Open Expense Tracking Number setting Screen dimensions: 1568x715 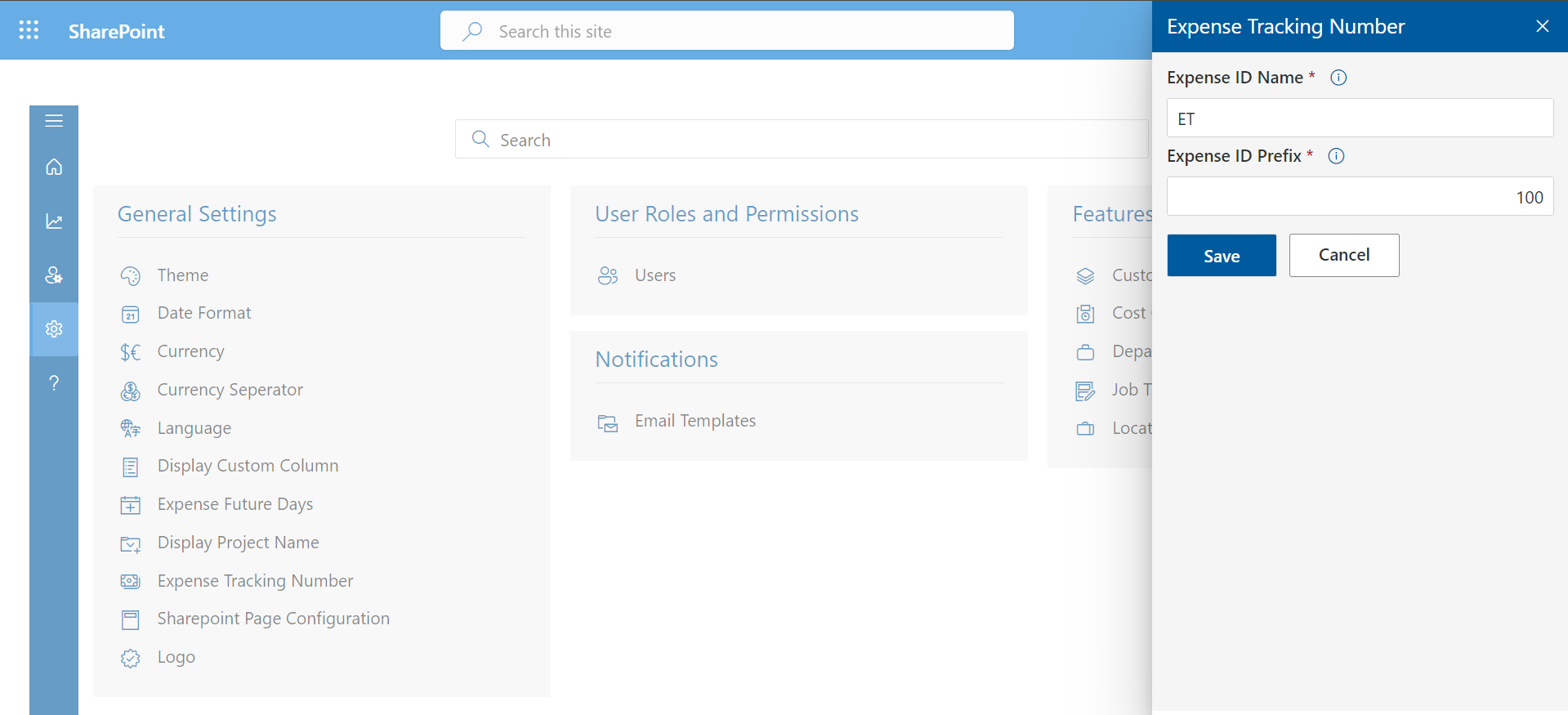(x=256, y=581)
